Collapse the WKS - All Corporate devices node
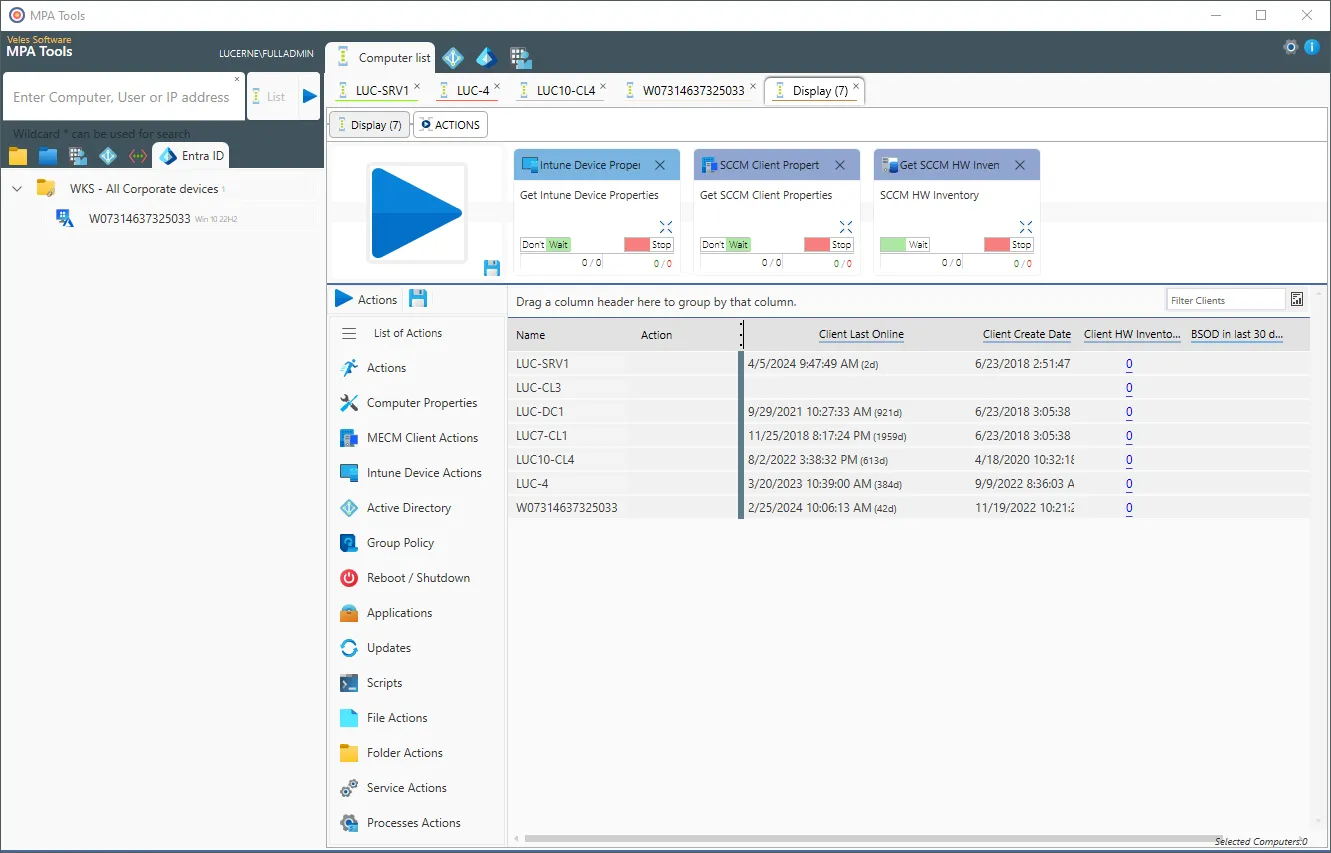This screenshot has height=853, width=1331. [16, 188]
